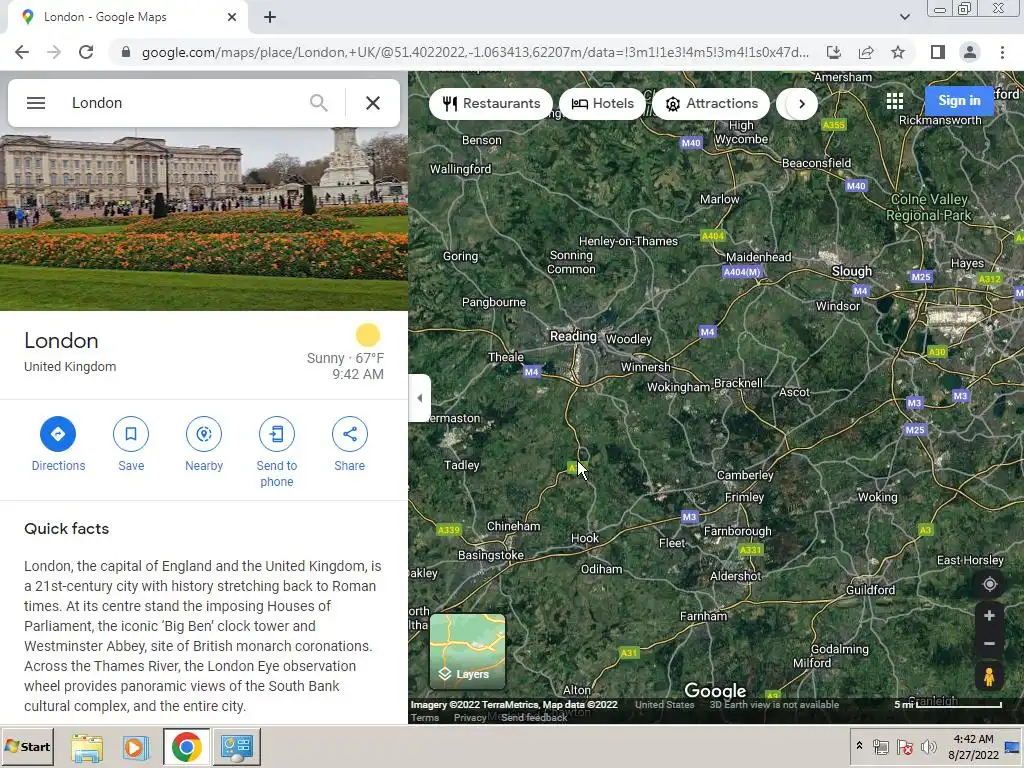Toggle the Chrome side panel
Viewport: 1024px width, 768px height.
[x=938, y=52]
